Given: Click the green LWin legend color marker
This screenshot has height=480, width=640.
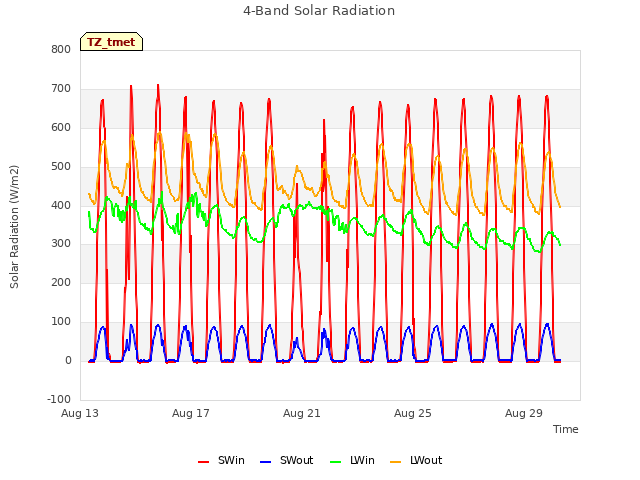Looking at the screenshot, I should pyautogui.click(x=335, y=462).
